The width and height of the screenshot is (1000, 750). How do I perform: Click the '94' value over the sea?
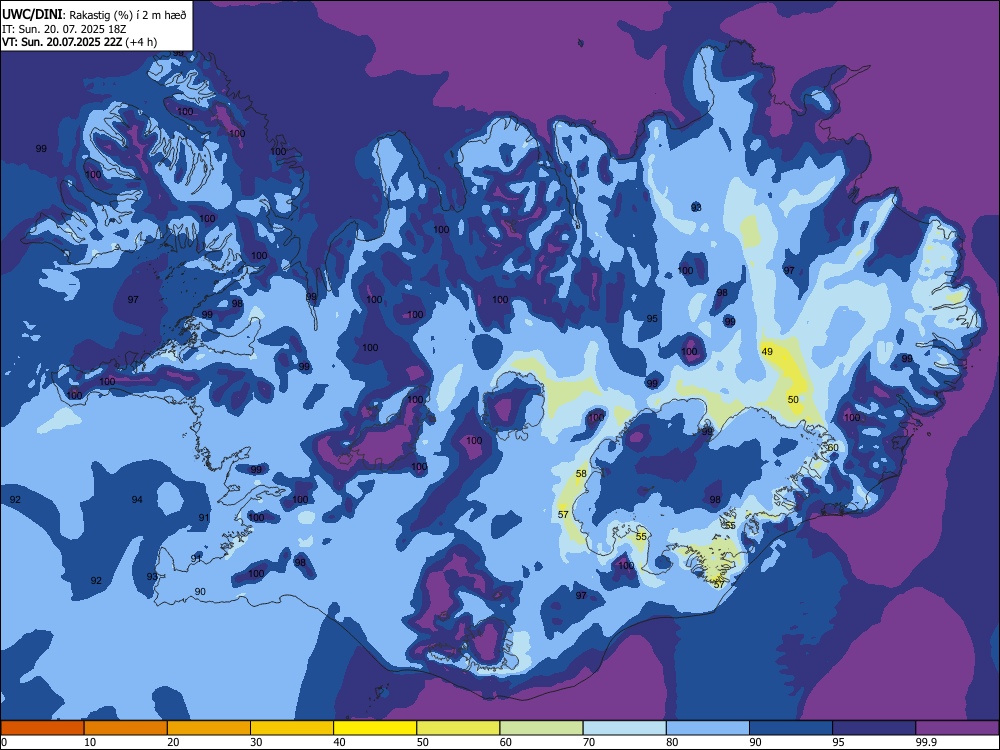pos(137,499)
